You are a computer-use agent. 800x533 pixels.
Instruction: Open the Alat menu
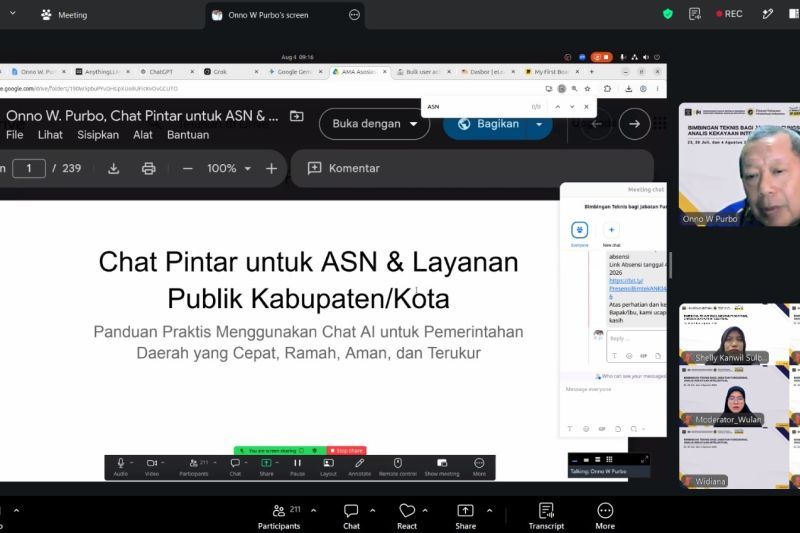143,135
